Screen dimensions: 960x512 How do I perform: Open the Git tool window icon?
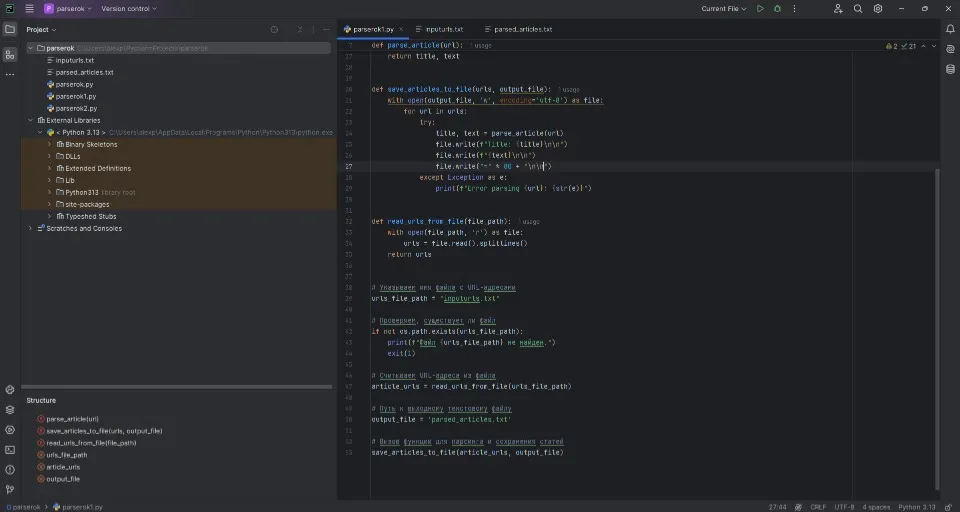(10, 489)
